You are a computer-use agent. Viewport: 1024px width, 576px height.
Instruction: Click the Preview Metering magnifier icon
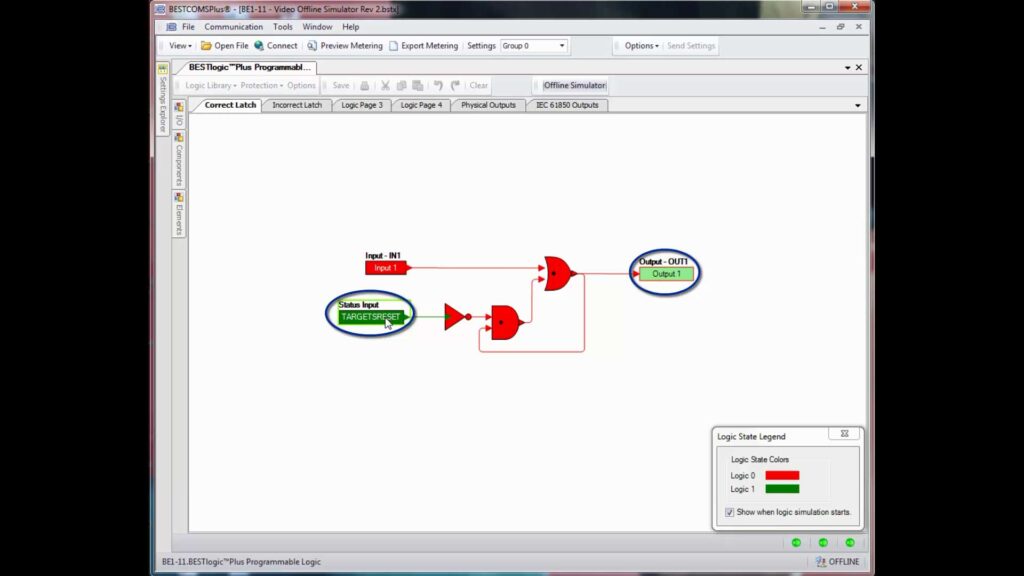click(312, 46)
